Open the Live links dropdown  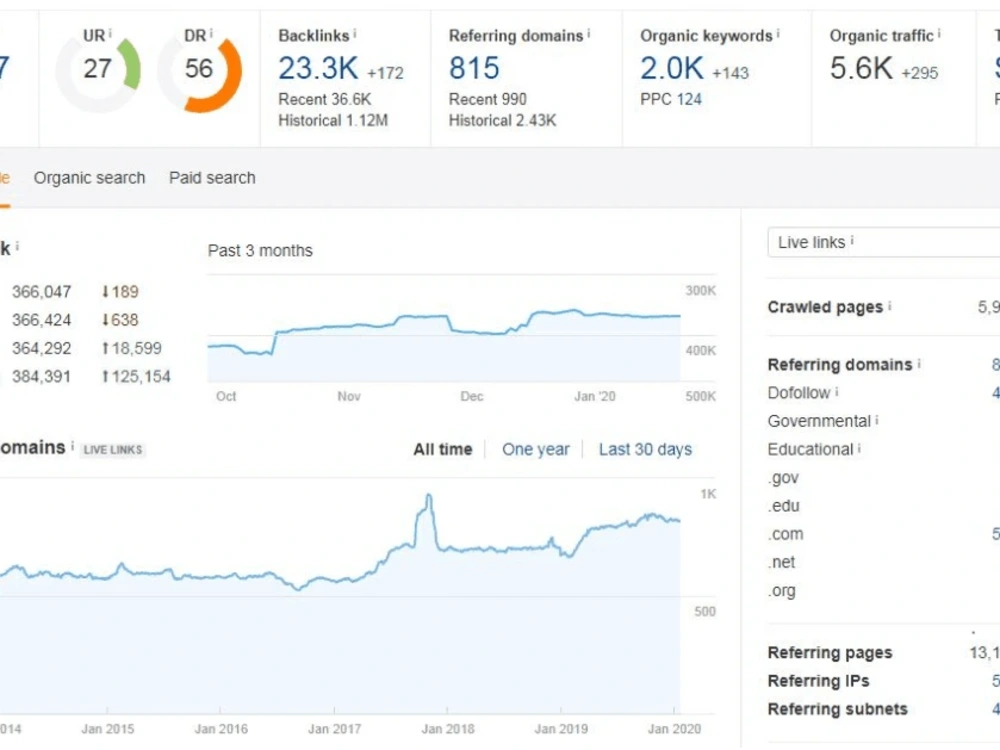(x=884, y=242)
